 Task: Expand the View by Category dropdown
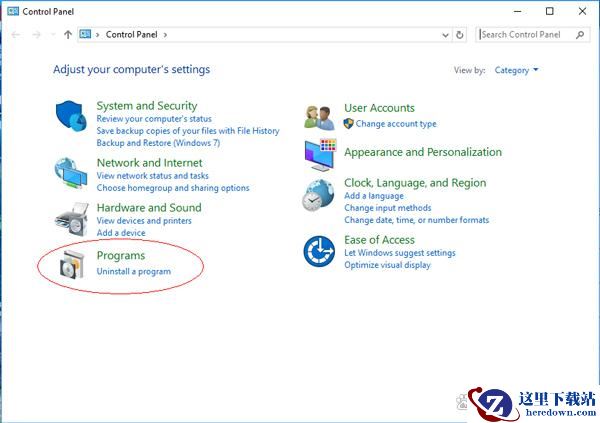coord(516,70)
